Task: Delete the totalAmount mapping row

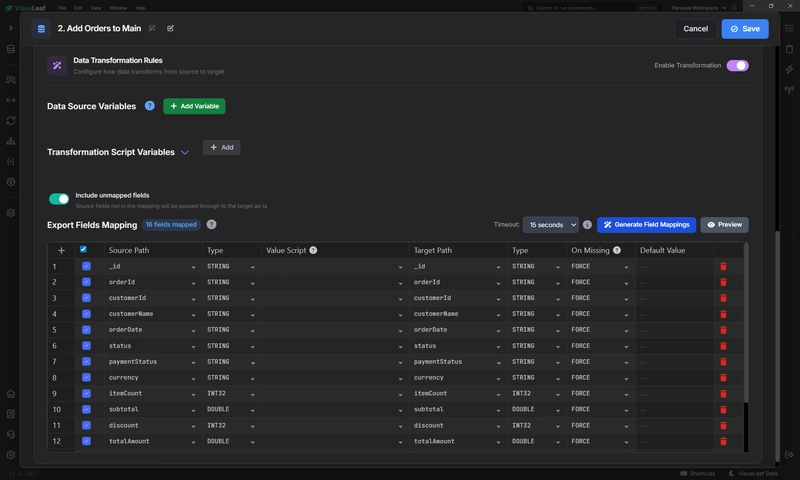Action: click(x=723, y=441)
